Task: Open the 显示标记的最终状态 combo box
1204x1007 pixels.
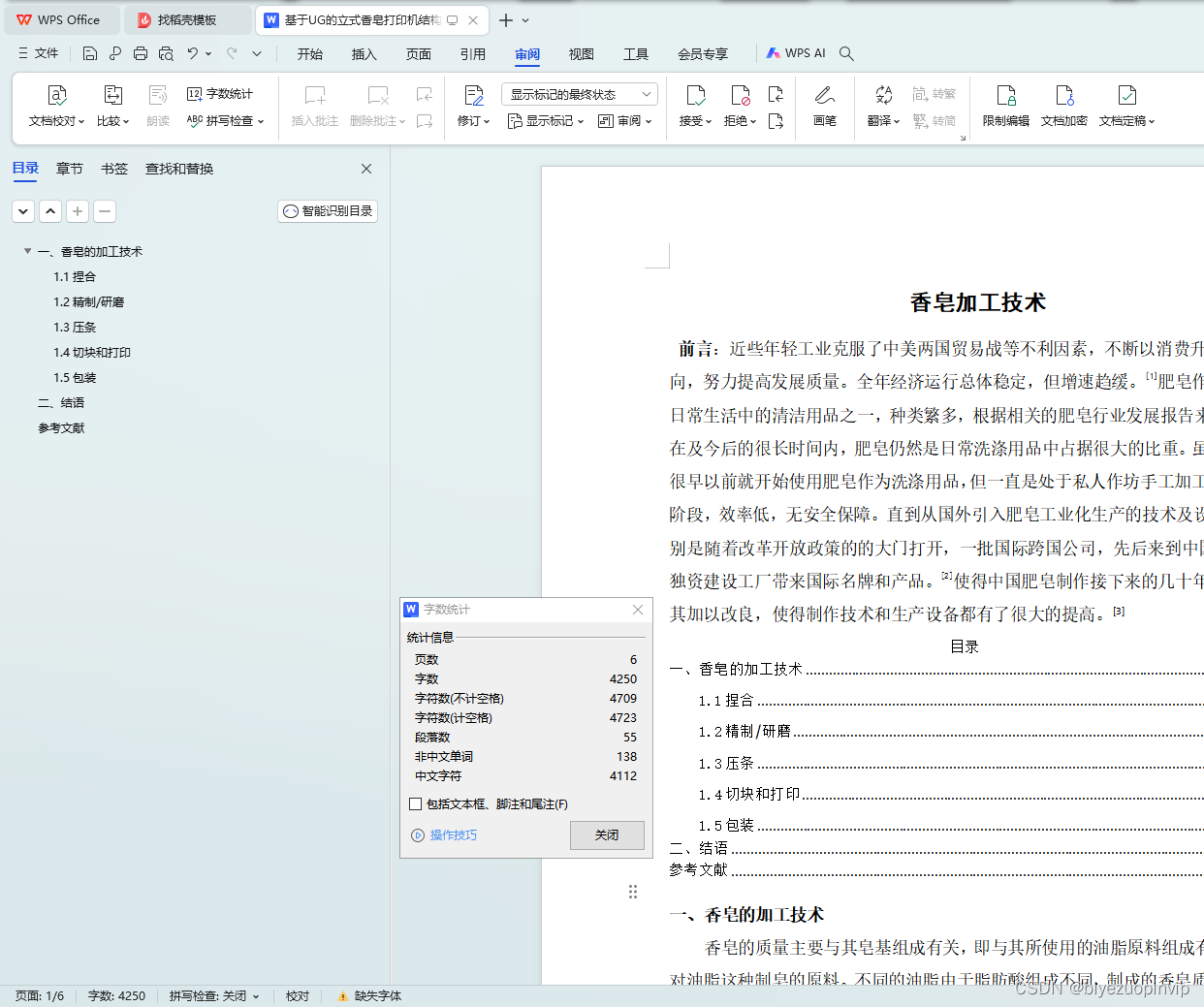Action: click(x=580, y=94)
